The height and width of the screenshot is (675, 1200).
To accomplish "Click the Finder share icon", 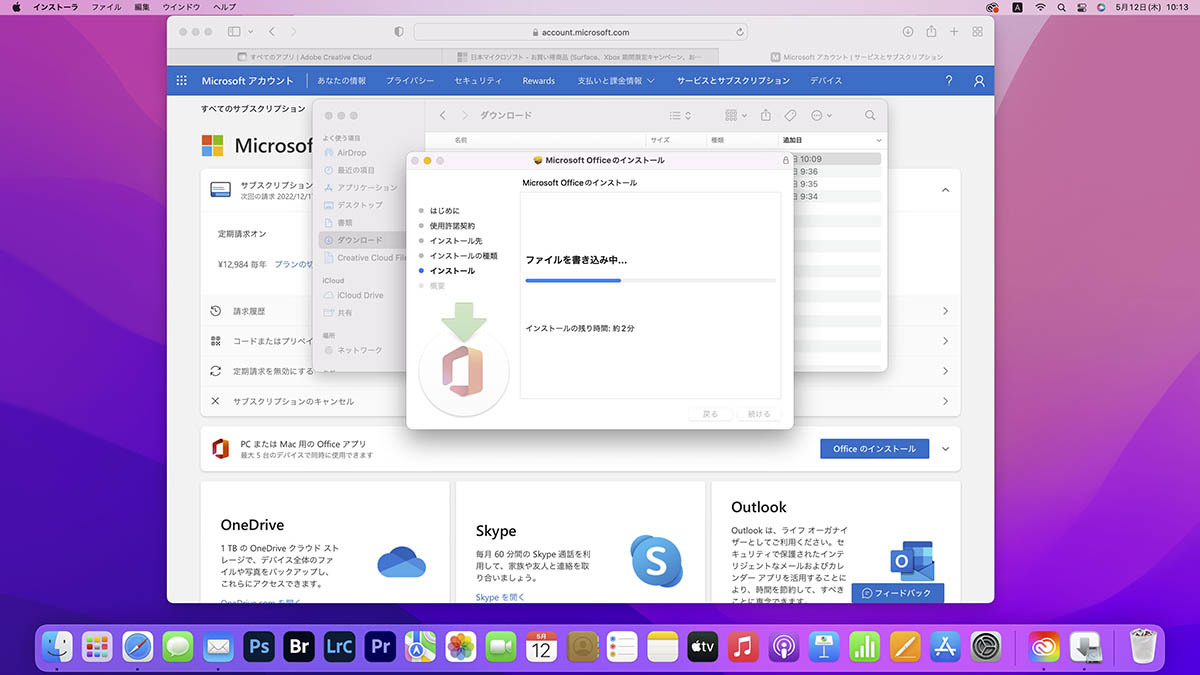I will click(766, 116).
